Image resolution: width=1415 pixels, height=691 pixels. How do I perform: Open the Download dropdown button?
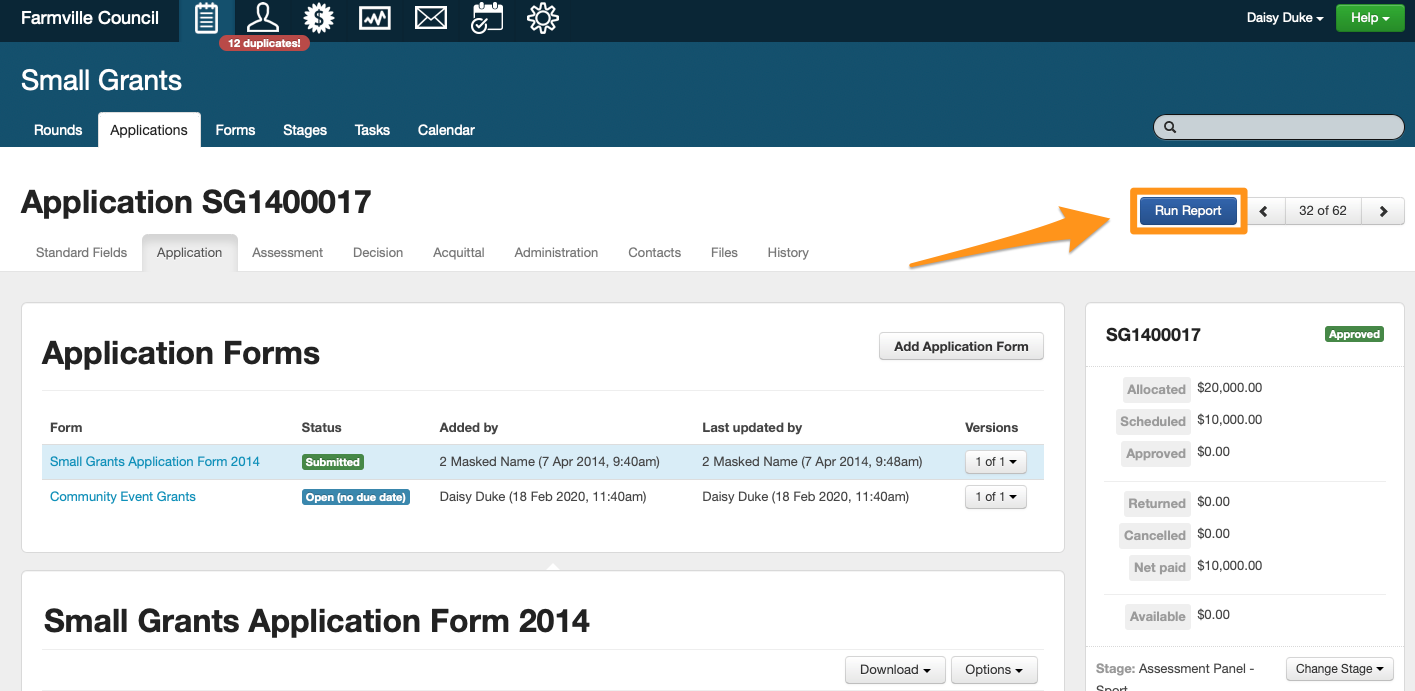click(x=894, y=670)
